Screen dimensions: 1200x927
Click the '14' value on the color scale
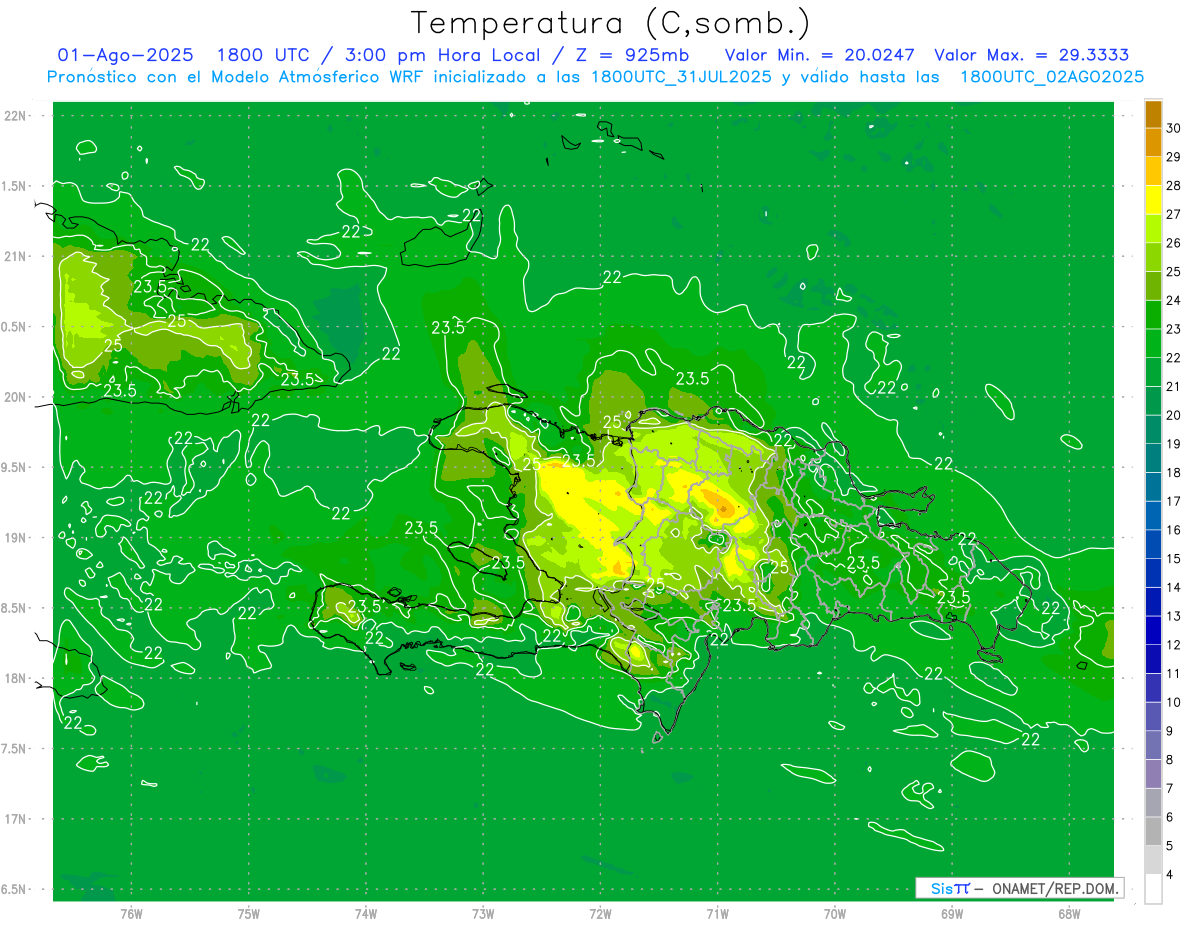pos(1175,587)
